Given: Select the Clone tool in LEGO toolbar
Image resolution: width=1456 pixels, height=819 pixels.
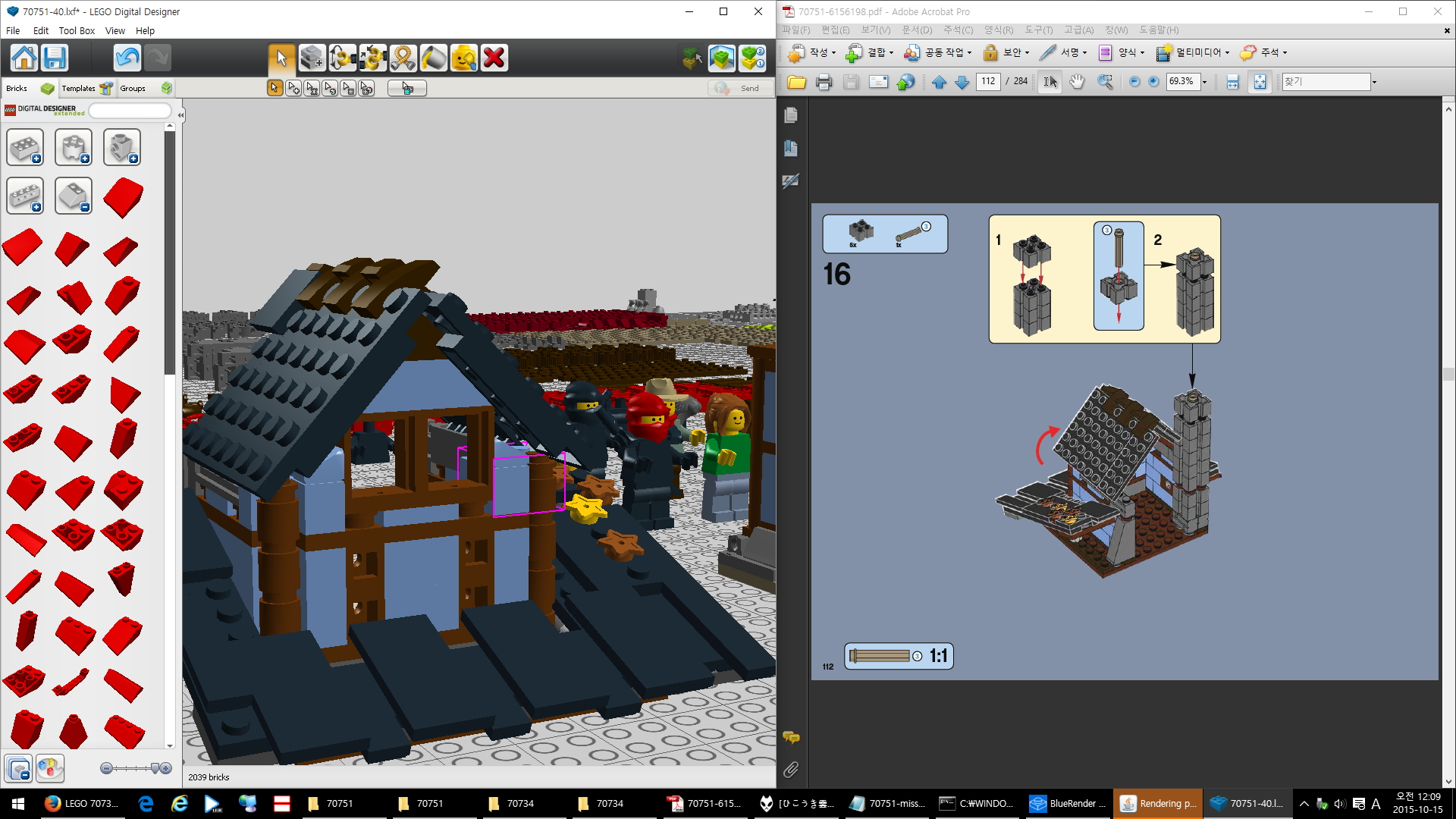Looking at the screenshot, I should pos(312,58).
